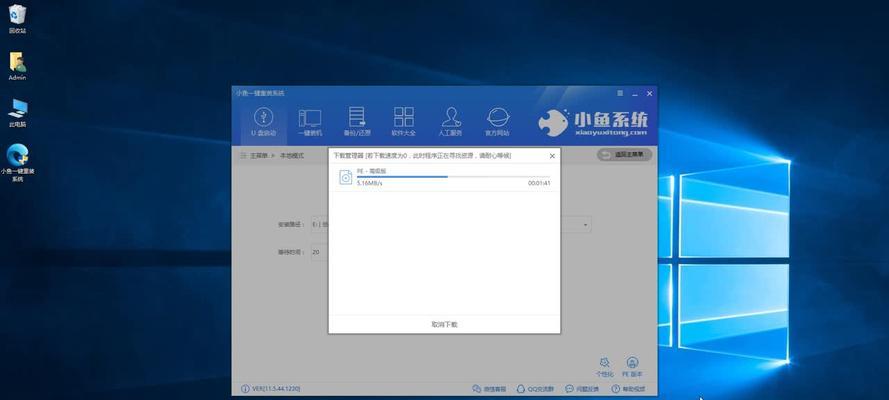This screenshot has height=400, width=889.
Task: Minimize the 小鱼一键重装系统 window
Action: [636, 93]
